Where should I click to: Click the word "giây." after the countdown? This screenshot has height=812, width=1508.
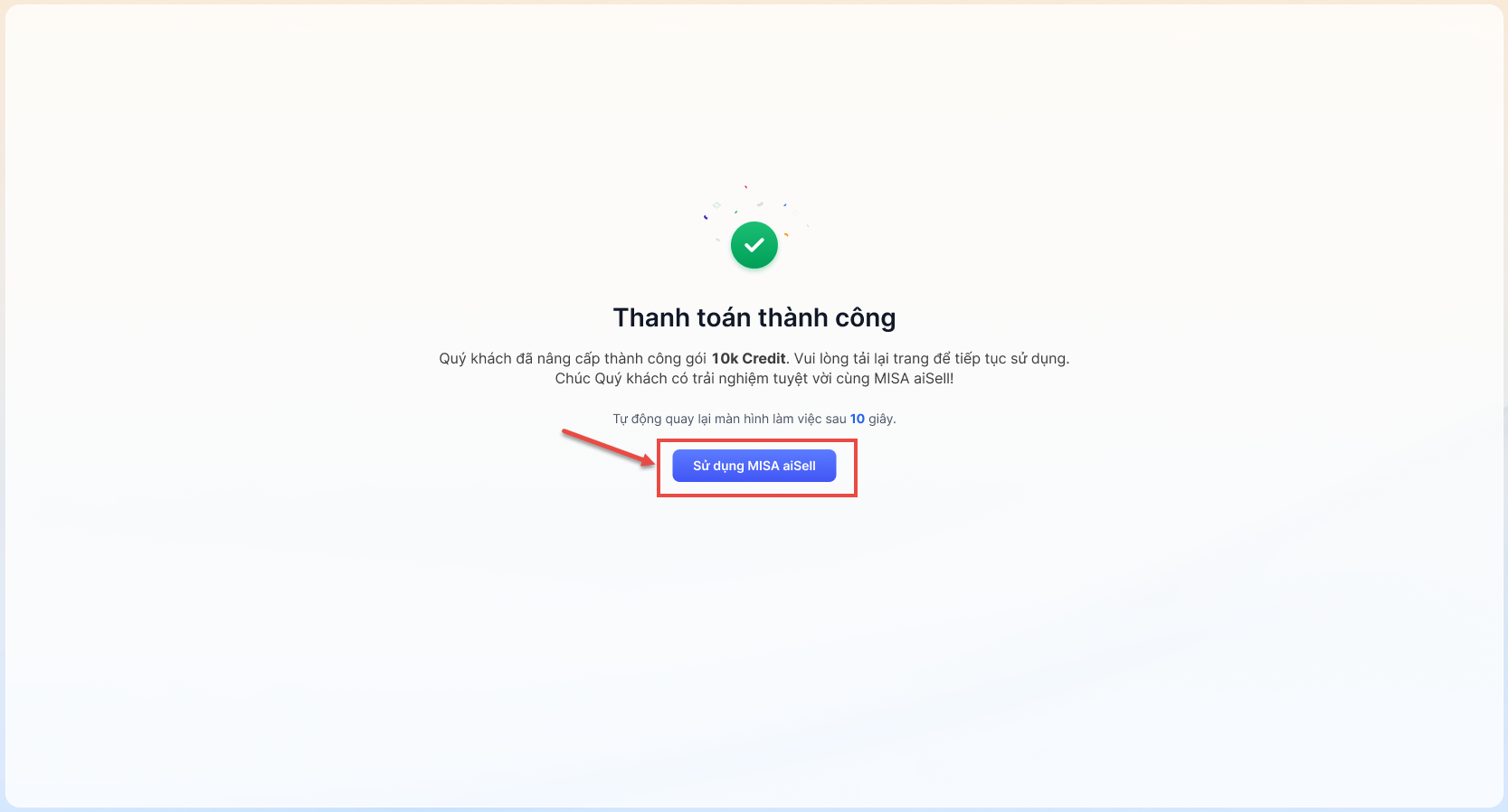[882, 419]
